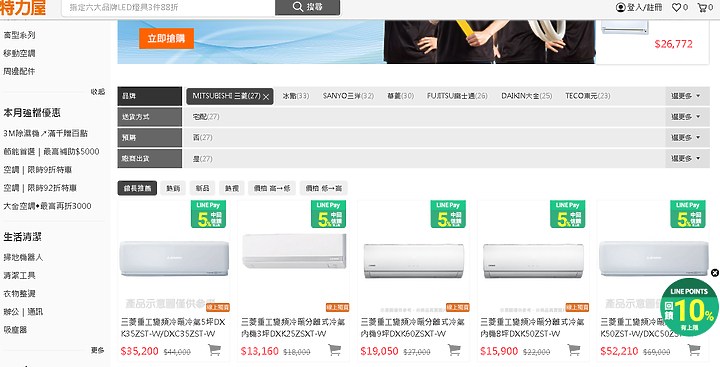Click the search input field
The image size is (720, 367).
pyautogui.click(x=169, y=7)
